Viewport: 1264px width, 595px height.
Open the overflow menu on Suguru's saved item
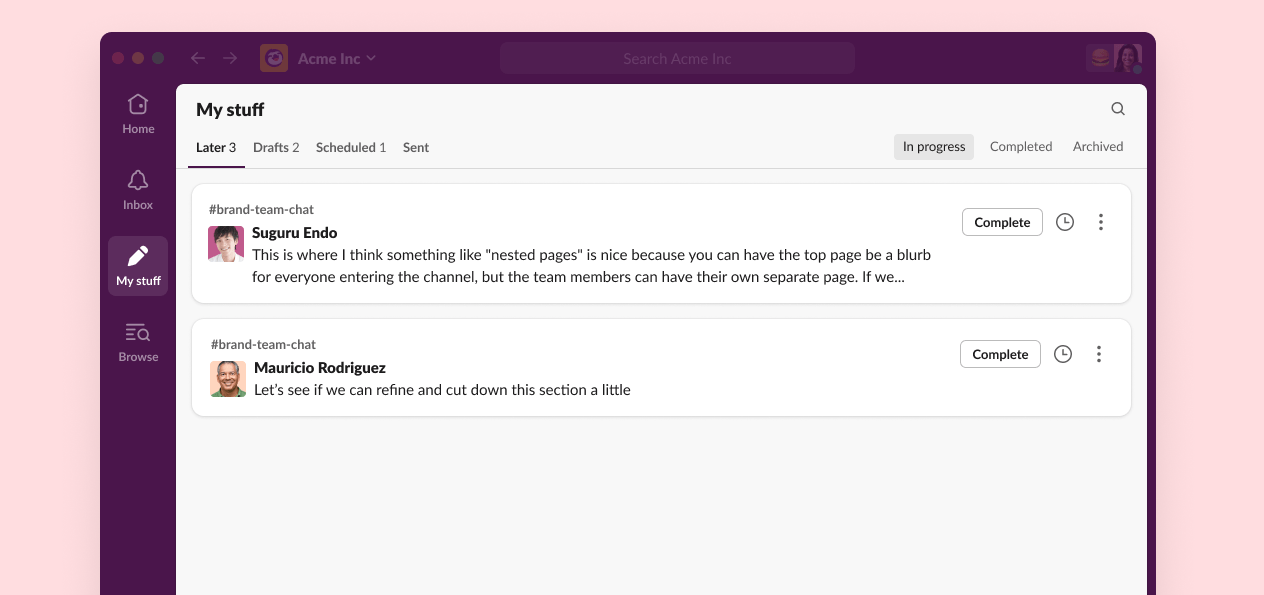[1100, 222]
